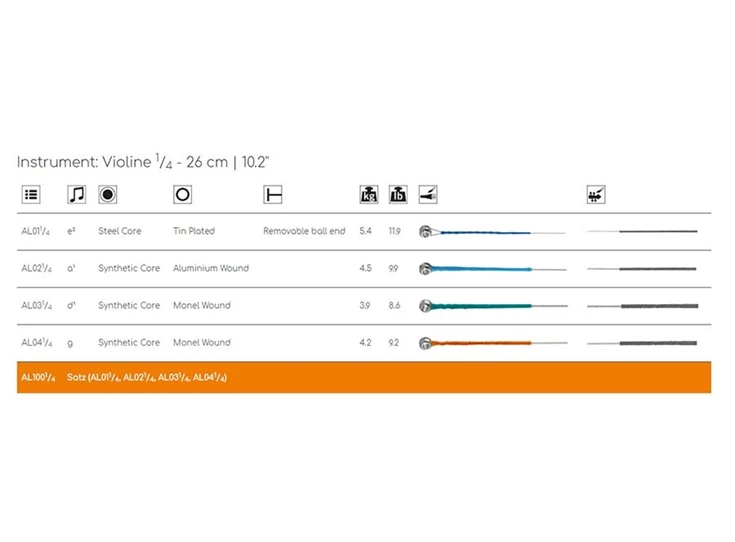Click the string end type icon
Viewport: 735px width, 542px height.
(272, 195)
